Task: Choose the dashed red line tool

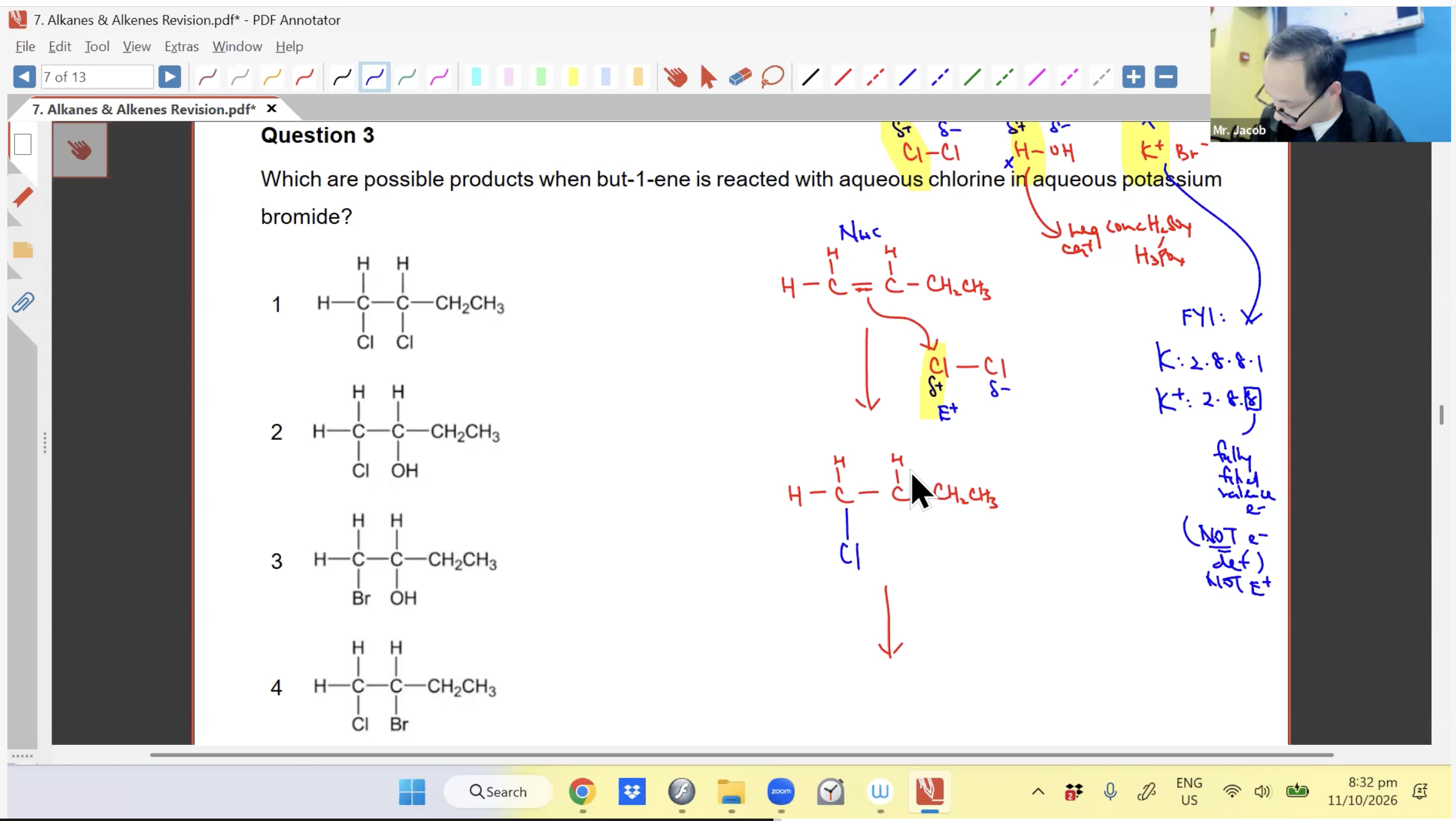Action: coord(875,77)
